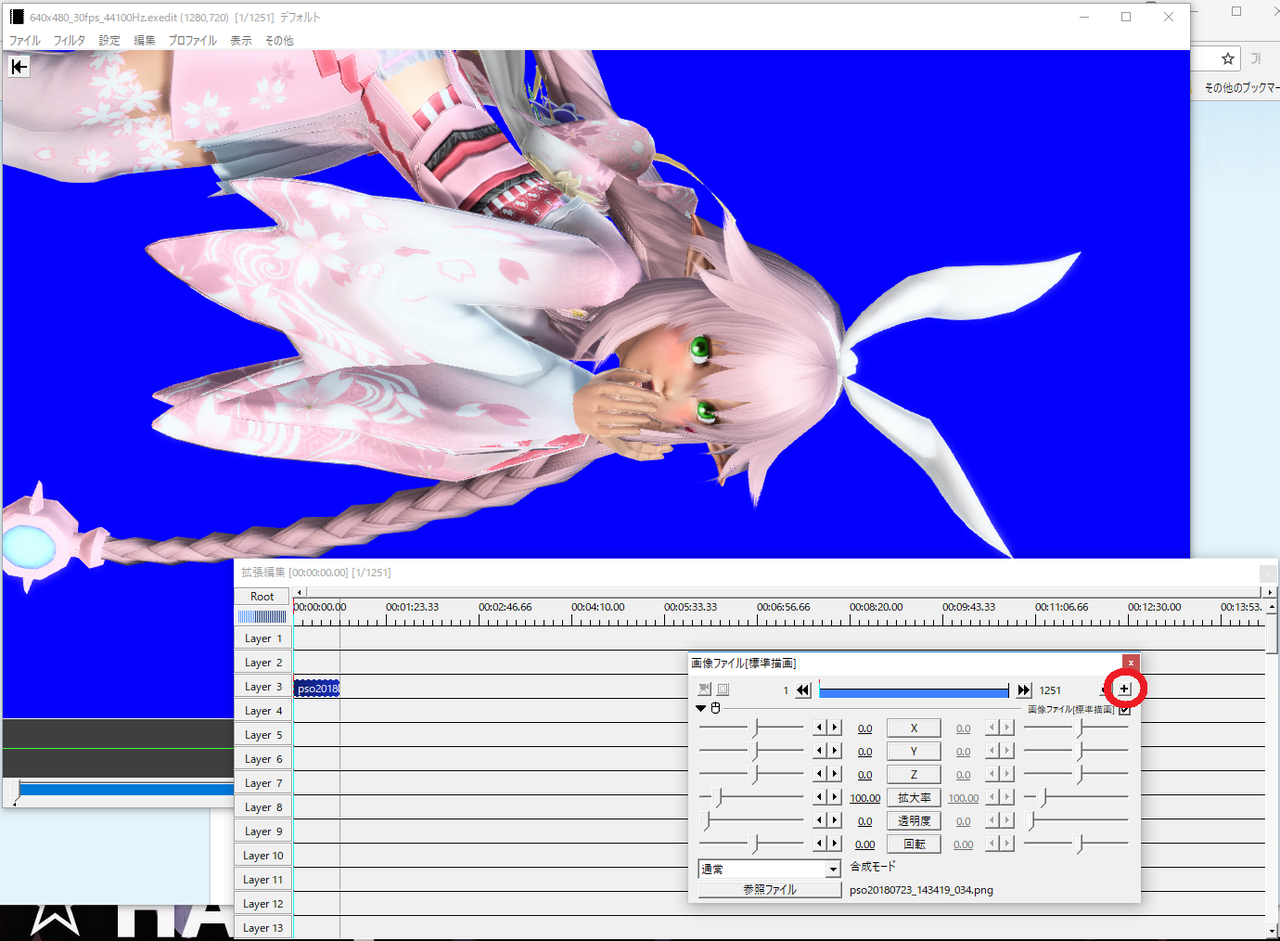
Task: Toggle visibility of Layer 1
Action: point(263,638)
